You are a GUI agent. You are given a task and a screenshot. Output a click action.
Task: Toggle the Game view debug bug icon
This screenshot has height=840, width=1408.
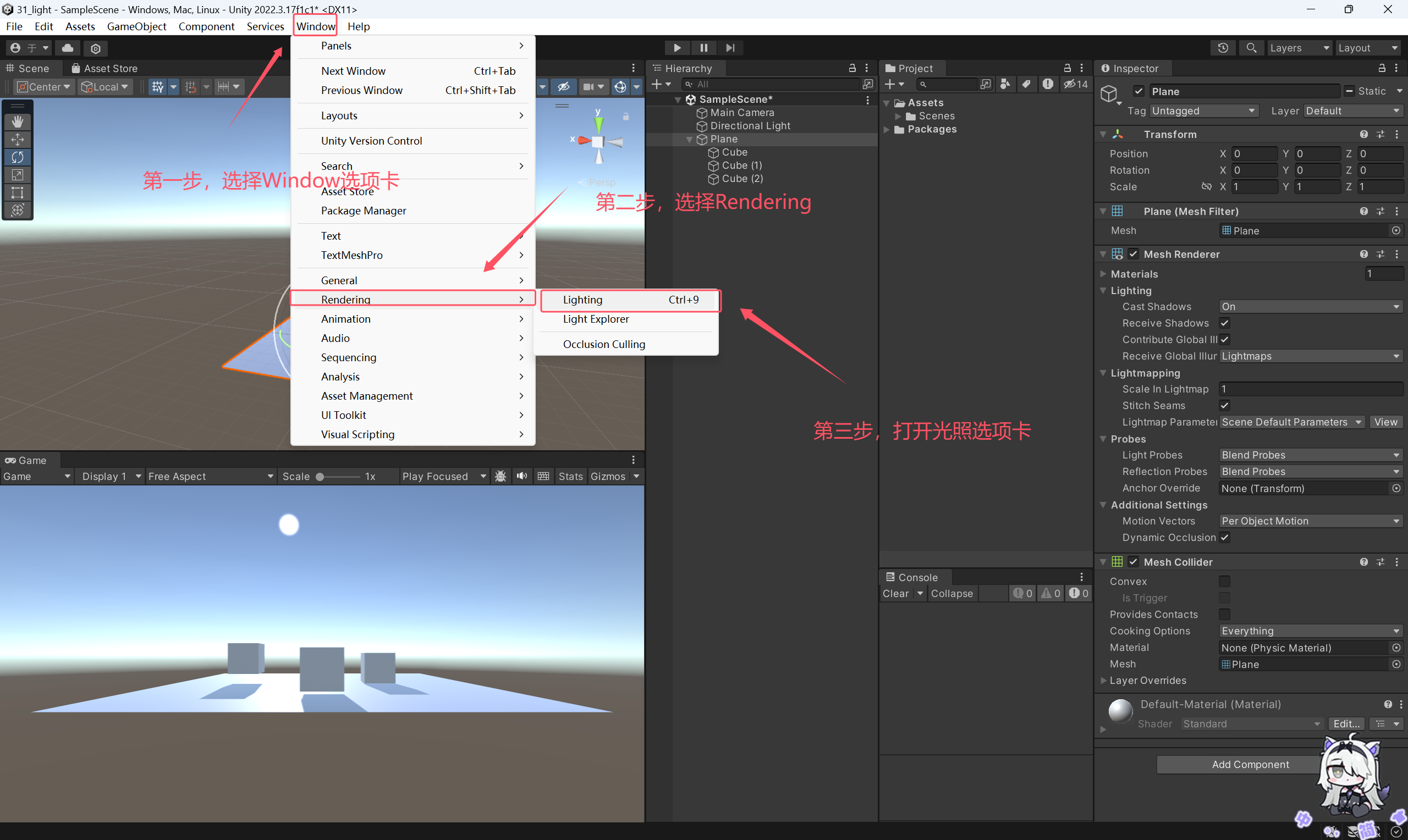501,476
